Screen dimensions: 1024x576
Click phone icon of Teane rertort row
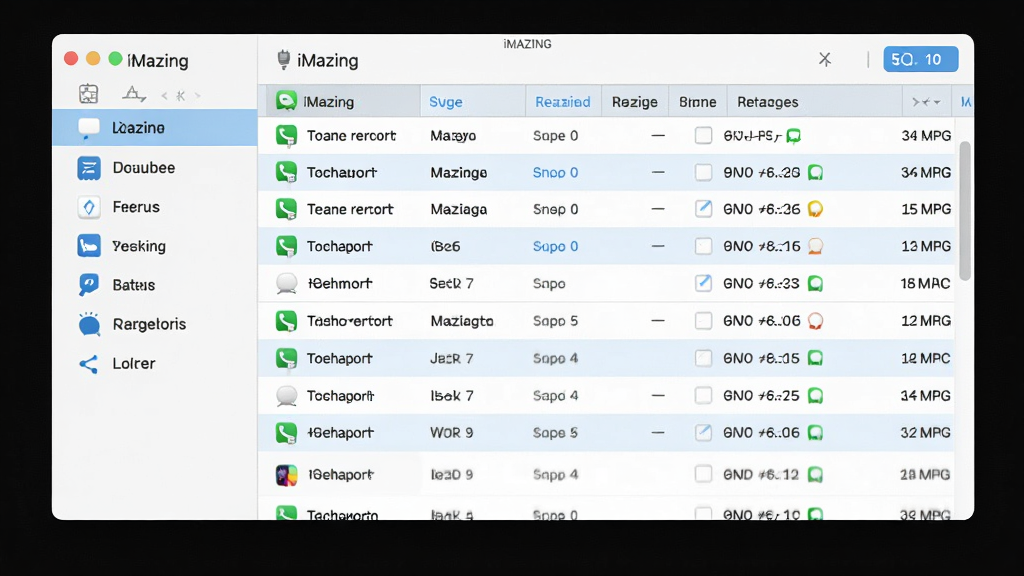(x=286, y=209)
